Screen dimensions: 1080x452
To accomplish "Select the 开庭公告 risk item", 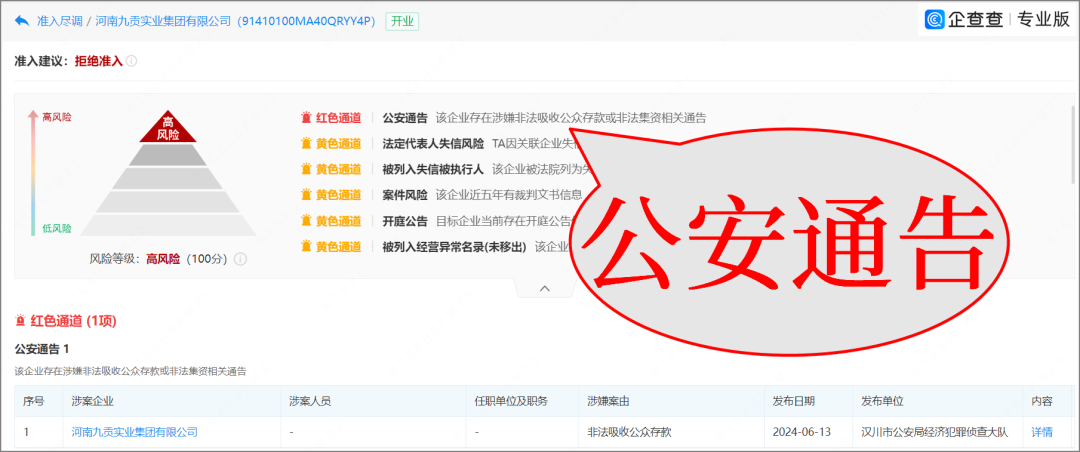I will pyautogui.click(x=405, y=220).
